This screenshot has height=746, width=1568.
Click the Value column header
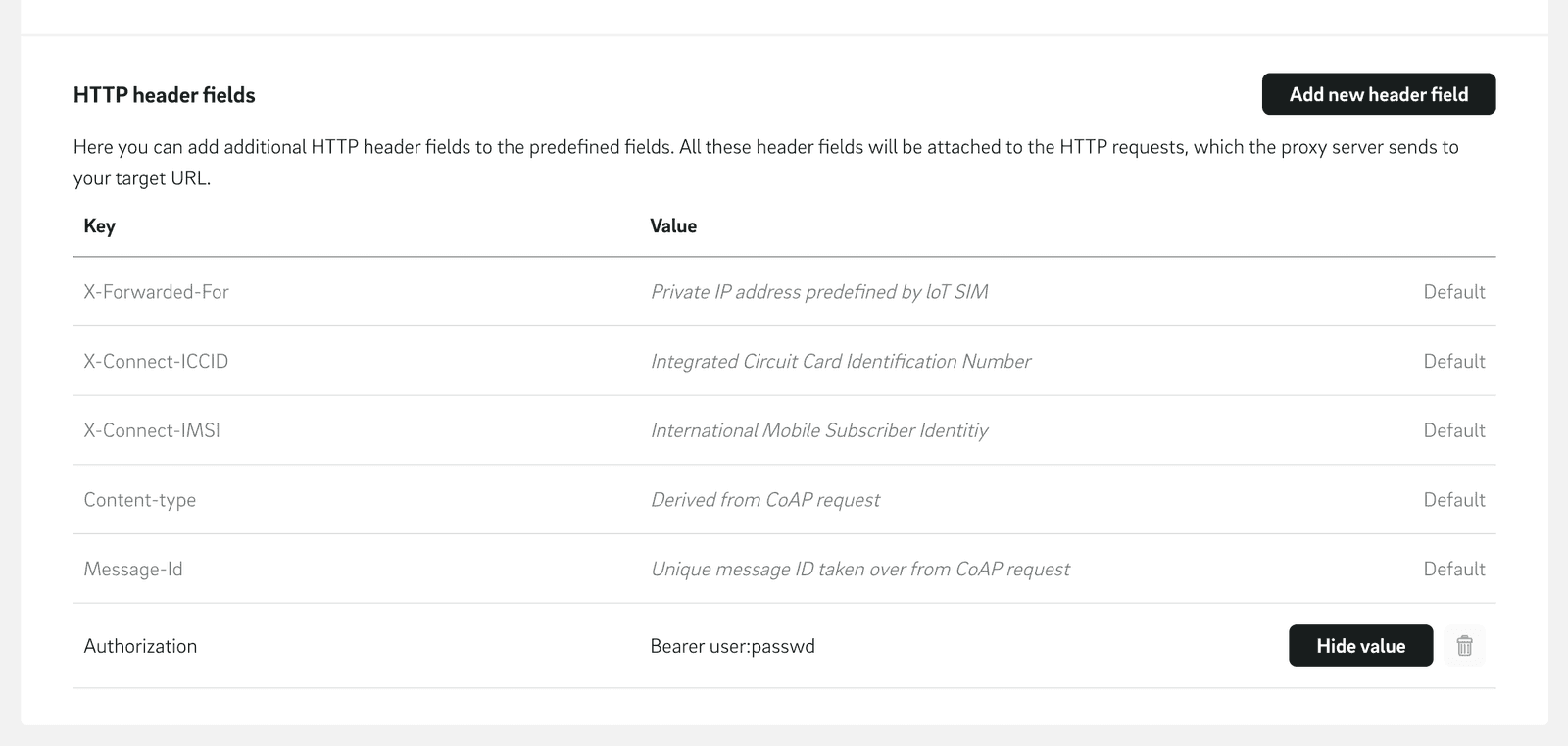[672, 225]
